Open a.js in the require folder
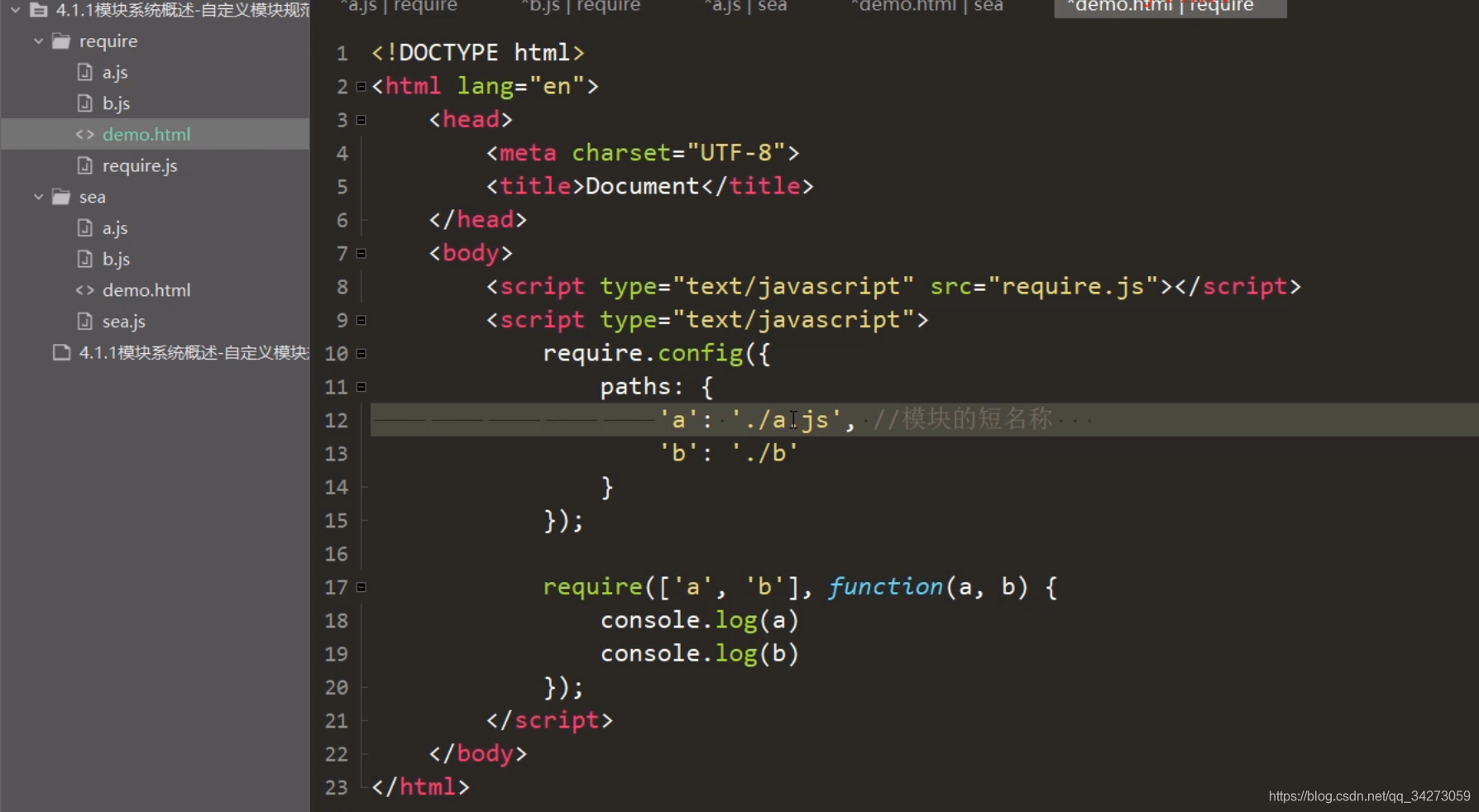The height and width of the screenshot is (812, 1479). 115,73
